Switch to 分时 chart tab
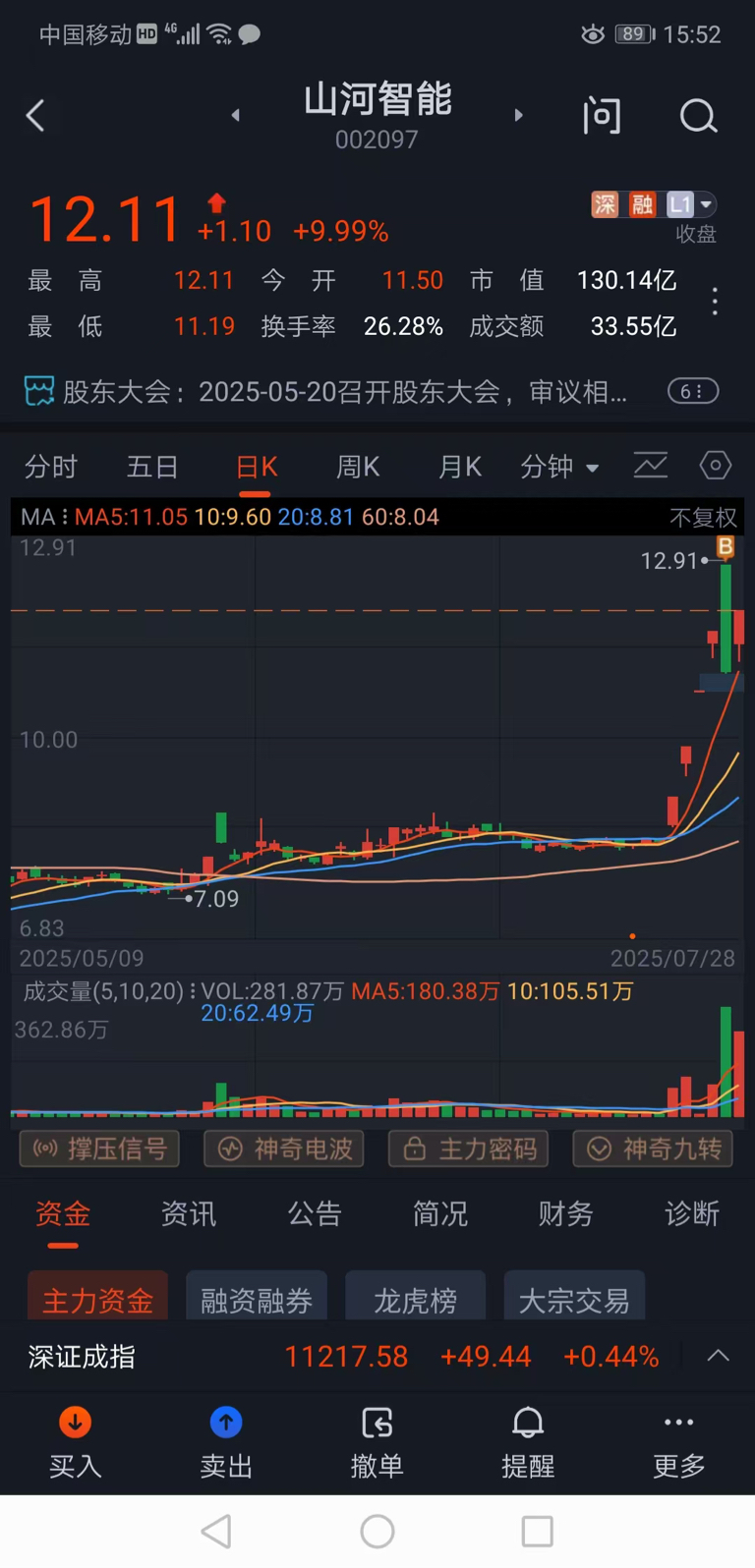Screen dimensions: 755x1568 51,467
